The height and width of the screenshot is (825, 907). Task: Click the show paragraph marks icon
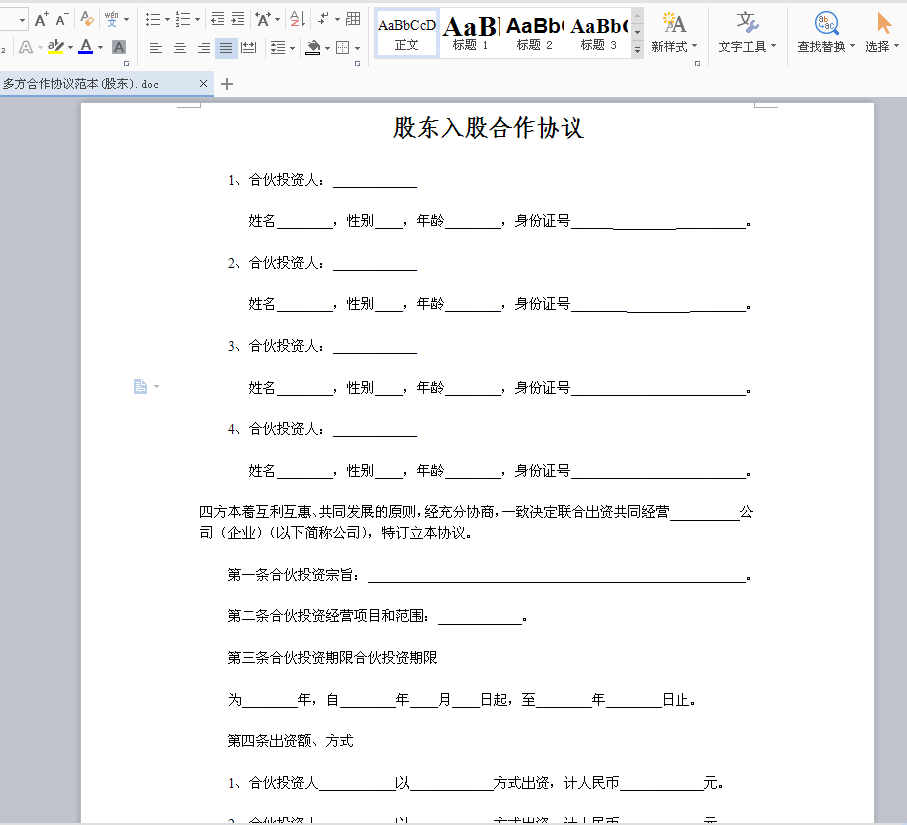(323, 19)
